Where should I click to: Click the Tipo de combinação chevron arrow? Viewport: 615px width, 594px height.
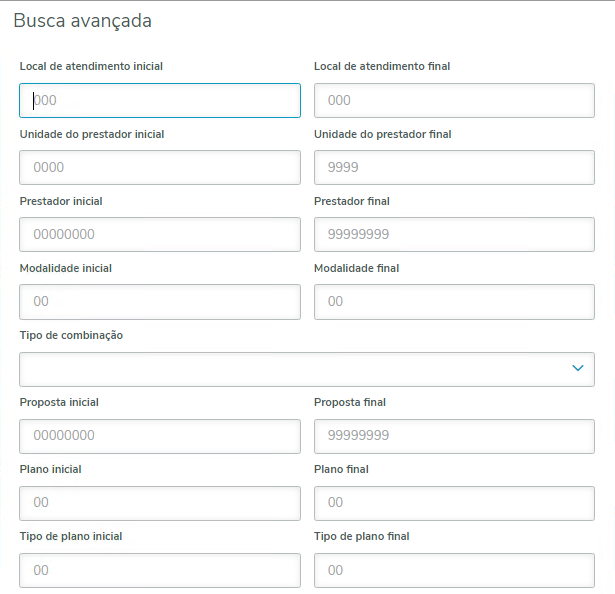[577, 369]
